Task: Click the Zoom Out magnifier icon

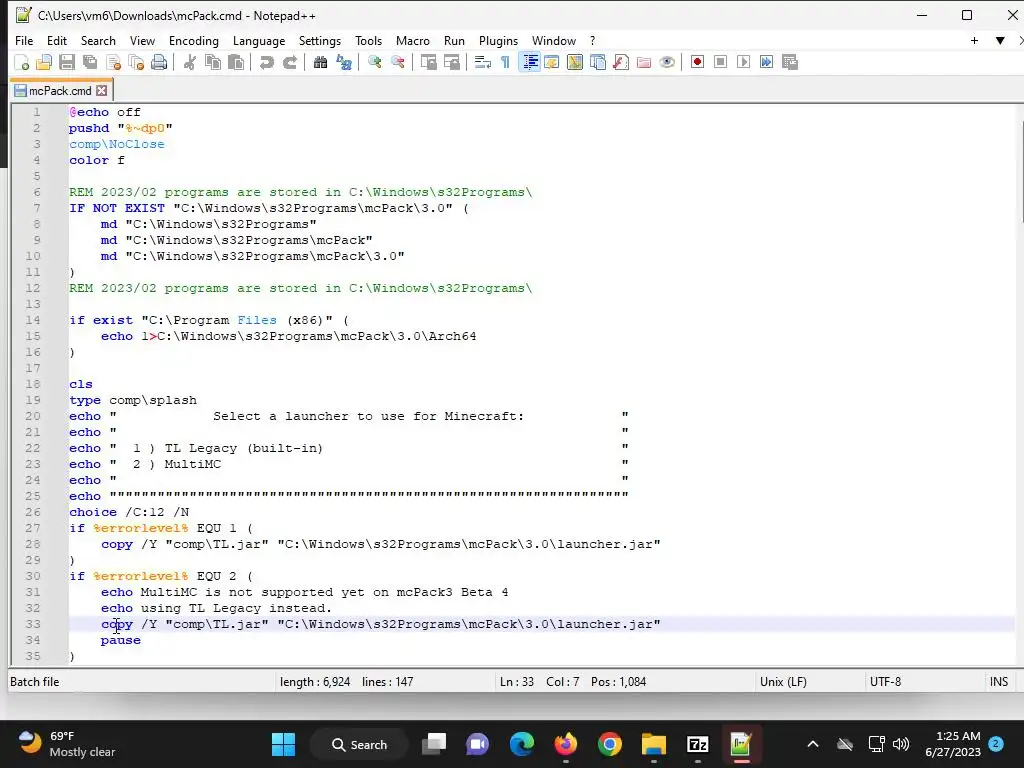Action: click(398, 62)
